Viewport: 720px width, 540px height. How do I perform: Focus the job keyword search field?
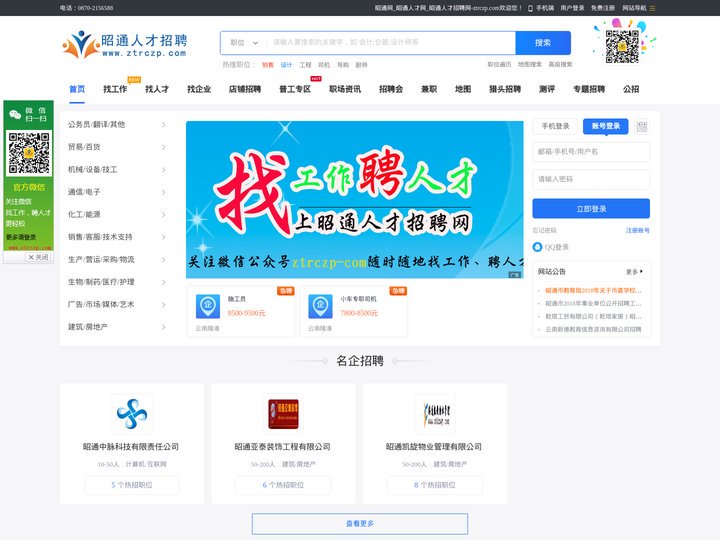pyautogui.click(x=391, y=43)
